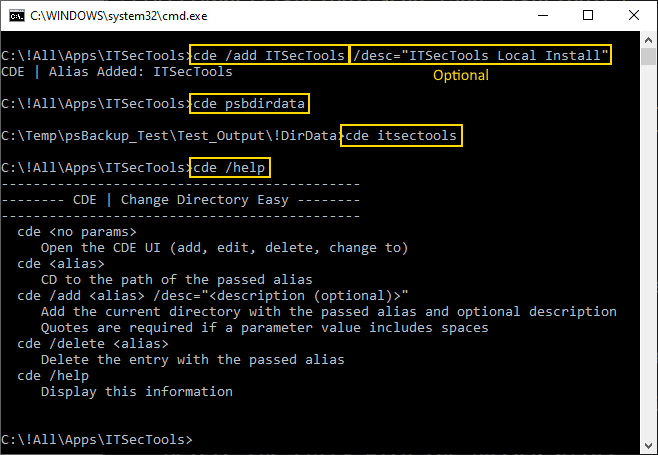Click the "CDE | Alias Added: ITSecTools" output line
Viewport: 658px width, 455px height.
[117, 71]
